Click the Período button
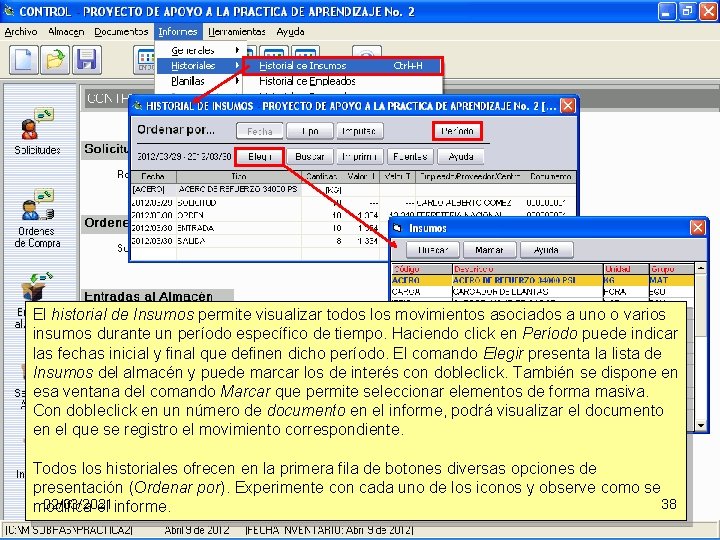720x540 pixels. [457, 131]
